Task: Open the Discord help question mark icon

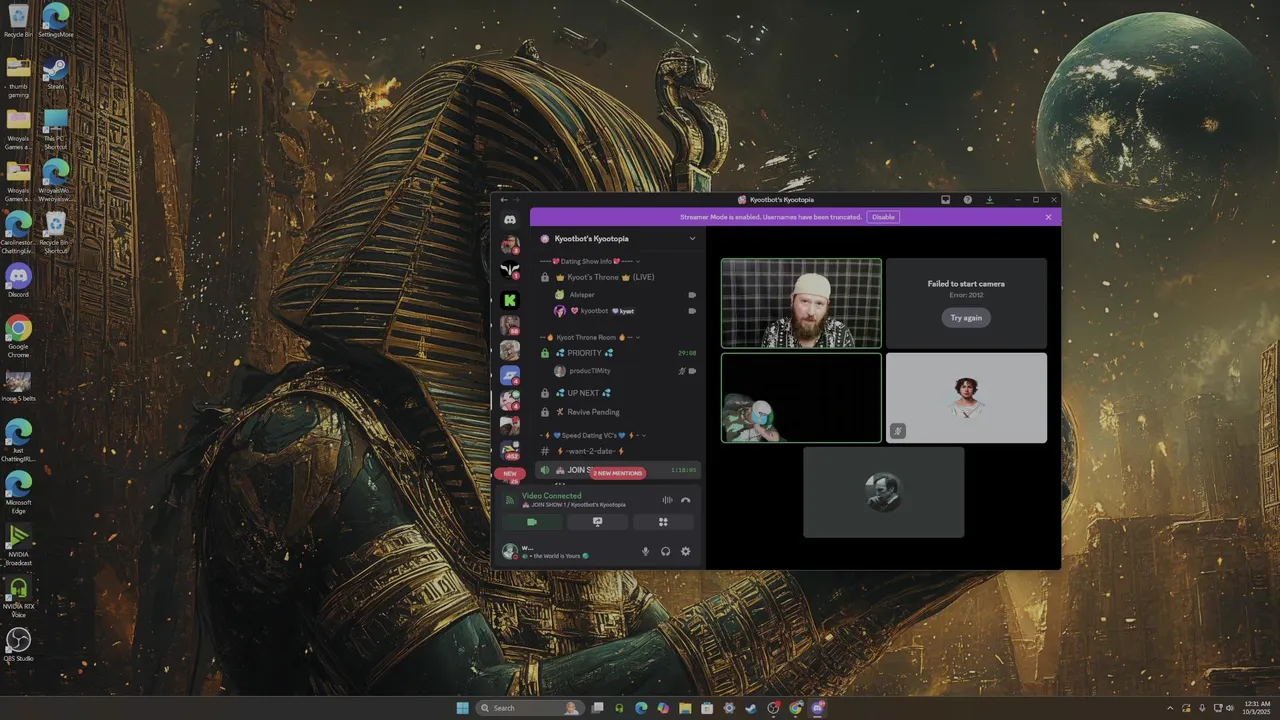Action: tap(967, 200)
